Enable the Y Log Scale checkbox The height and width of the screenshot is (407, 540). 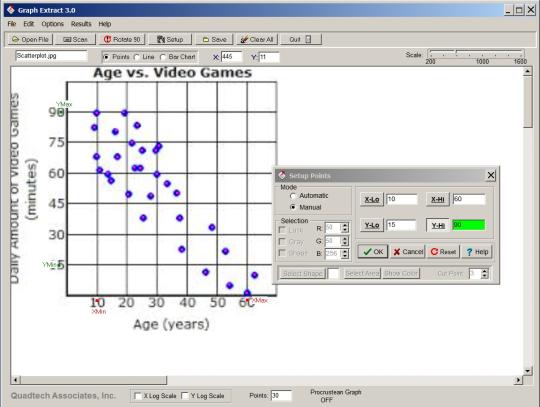point(185,396)
